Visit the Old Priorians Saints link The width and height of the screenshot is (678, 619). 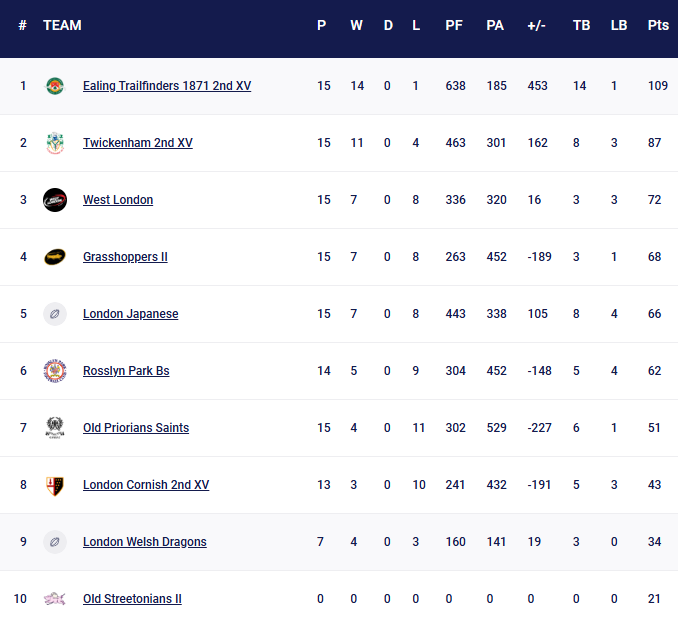tap(136, 428)
